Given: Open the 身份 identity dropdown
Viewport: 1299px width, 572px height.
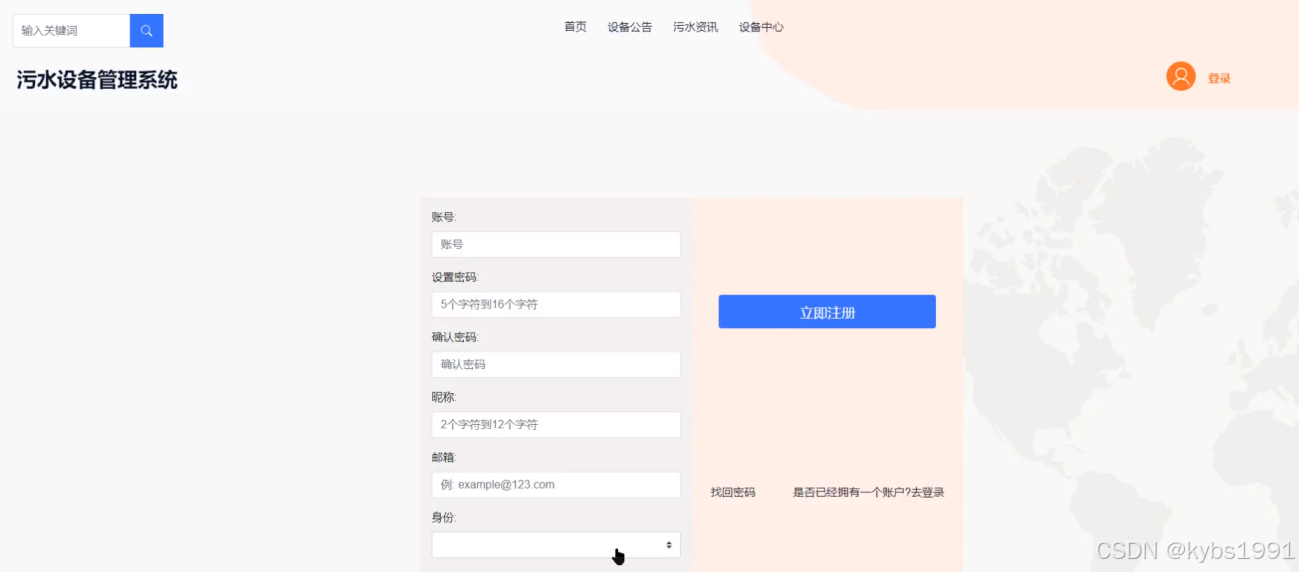Looking at the screenshot, I should pos(556,545).
